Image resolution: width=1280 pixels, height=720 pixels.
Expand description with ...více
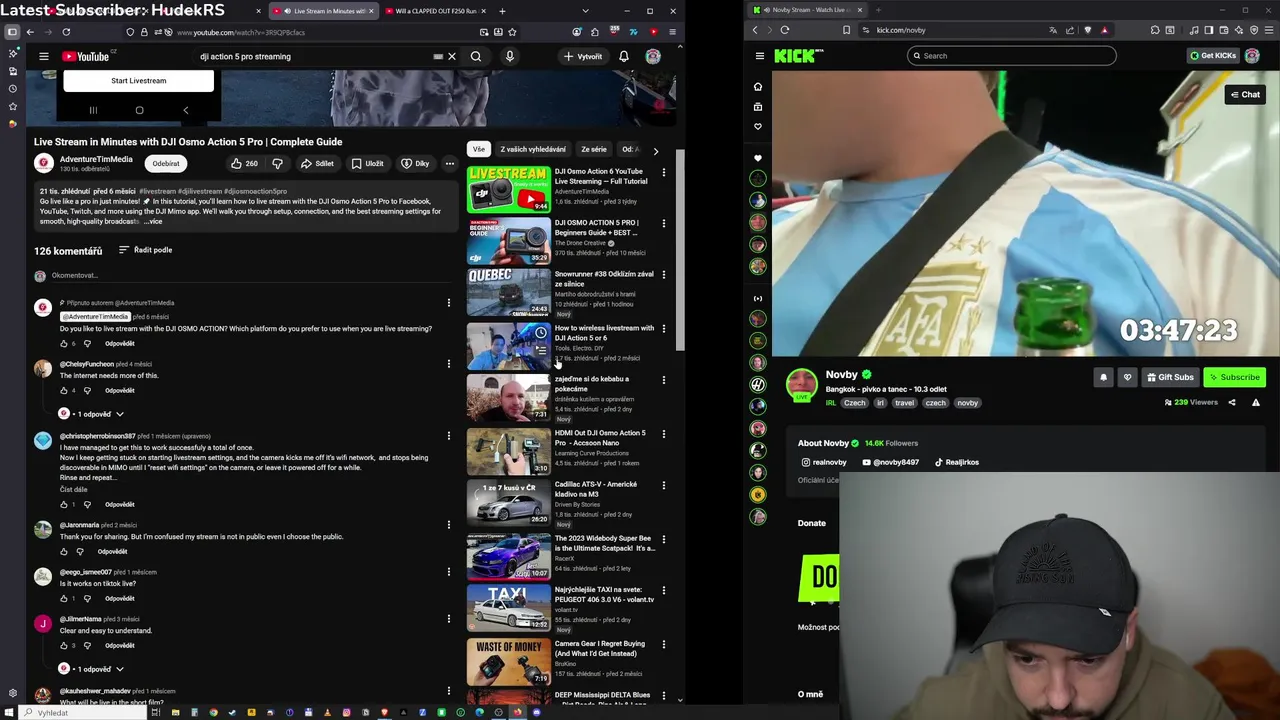pyautogui.click(x=152, y=221)
